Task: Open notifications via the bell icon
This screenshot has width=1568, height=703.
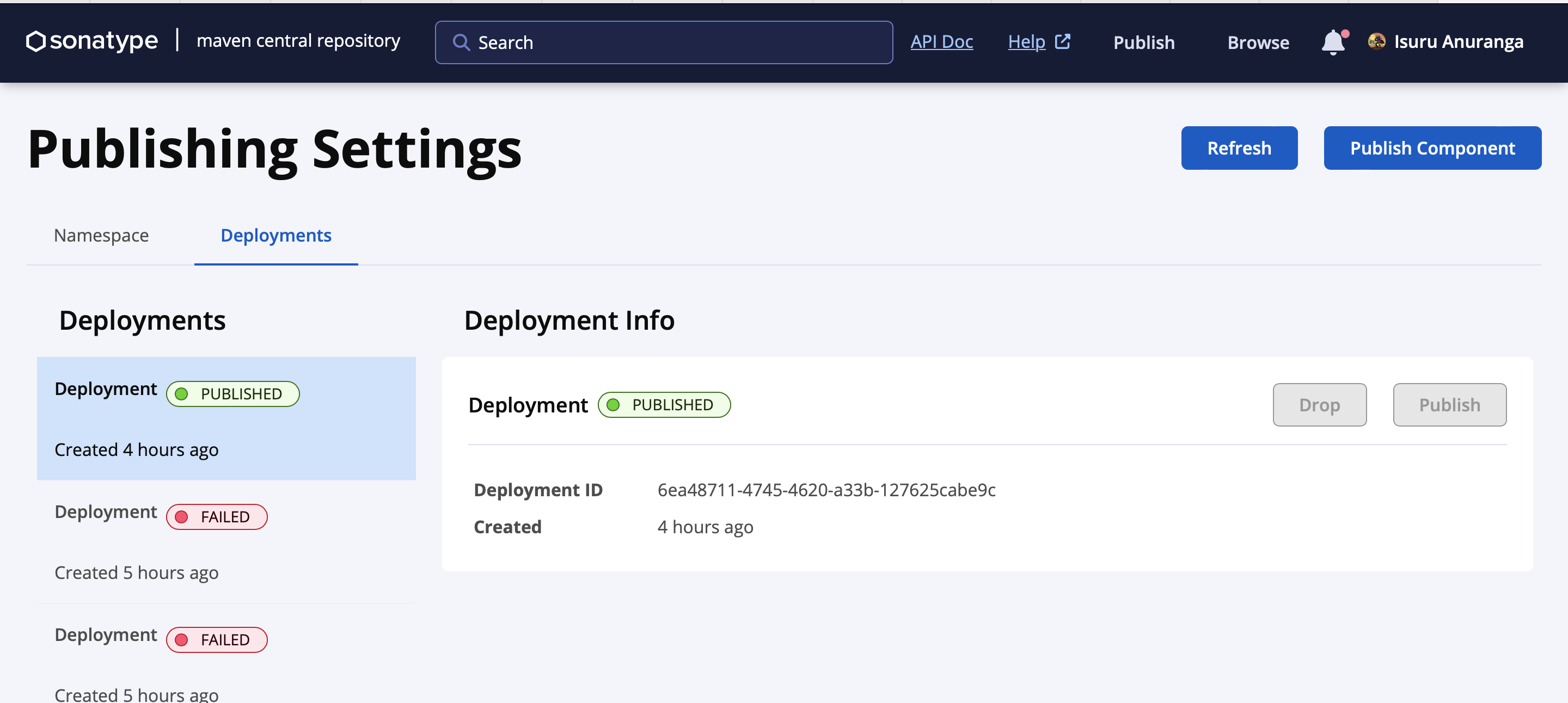Action: tap(1333, 42)
